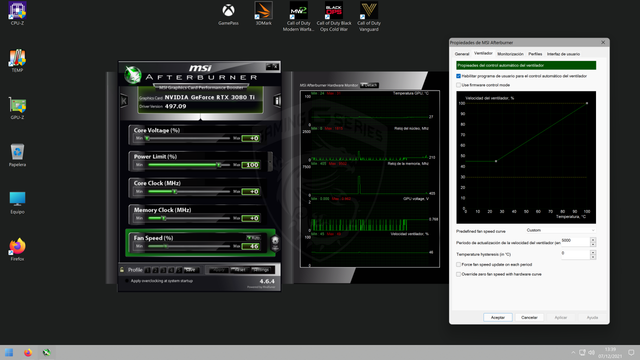Image resolution: width=640 pixels, height=360 pixels.
Task: Click the MSI dragon logo in Afterburner
Action: tap(133, 75)
